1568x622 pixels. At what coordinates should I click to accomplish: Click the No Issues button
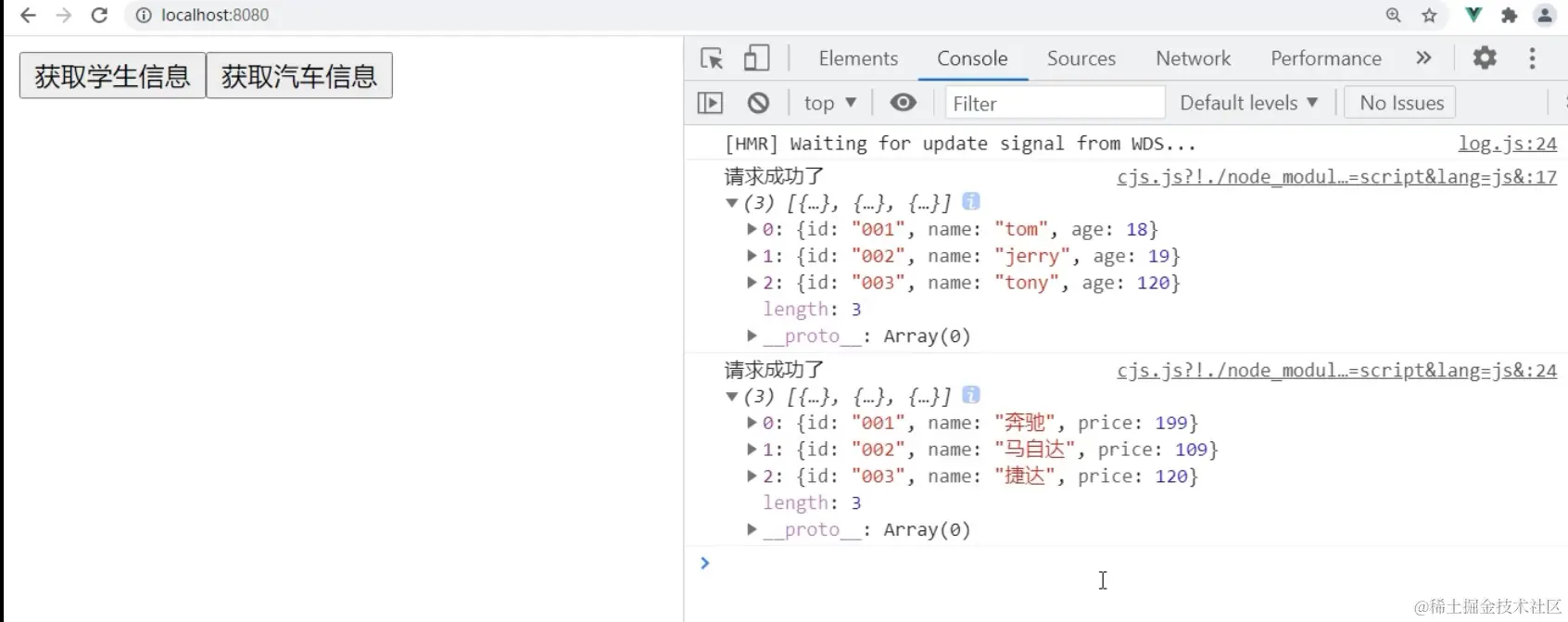pos(1401,103)
